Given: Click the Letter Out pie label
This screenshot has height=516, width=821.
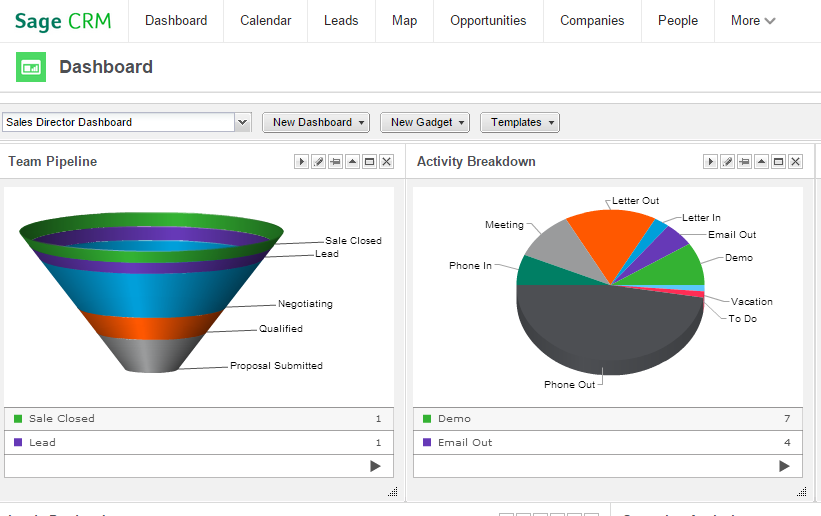Looking at the screenshot, I should [636, 201].
